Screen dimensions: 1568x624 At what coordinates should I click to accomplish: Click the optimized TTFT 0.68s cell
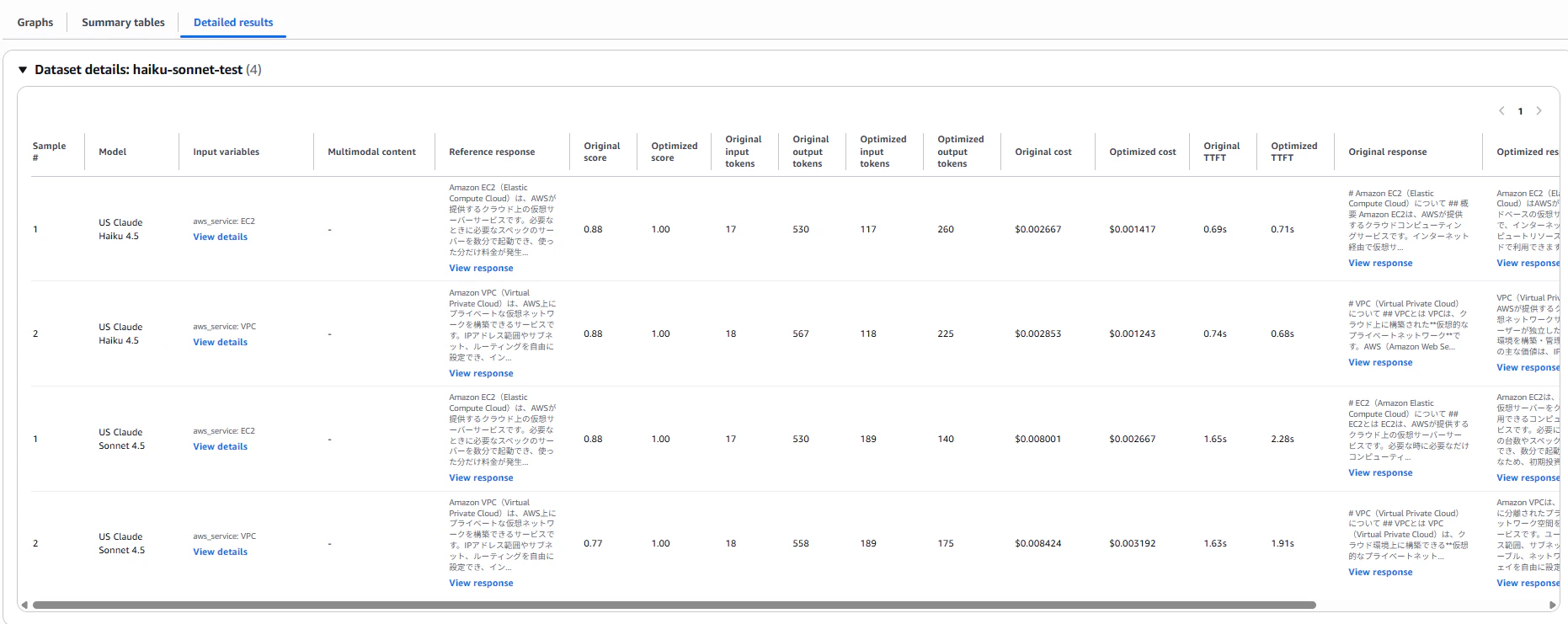[x=1283, y=333]
